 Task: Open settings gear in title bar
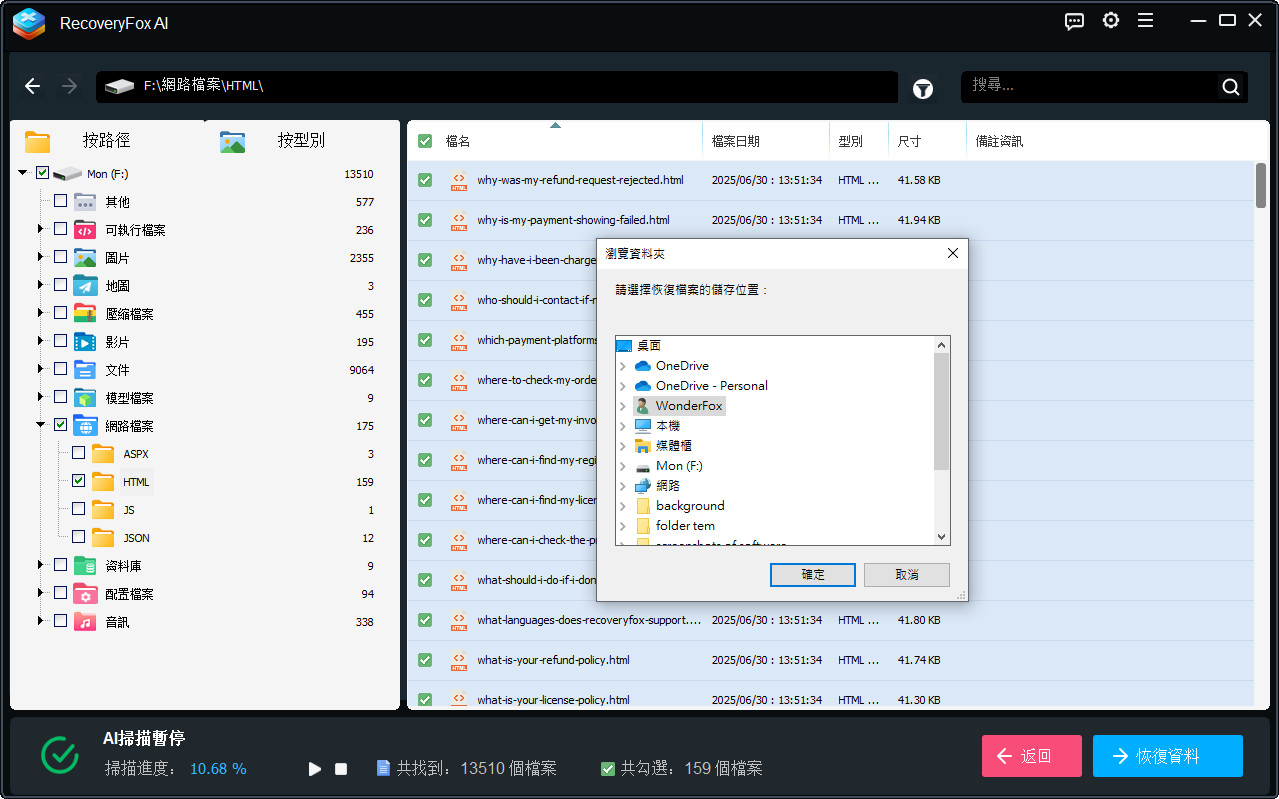click(x=1110, y=21)
